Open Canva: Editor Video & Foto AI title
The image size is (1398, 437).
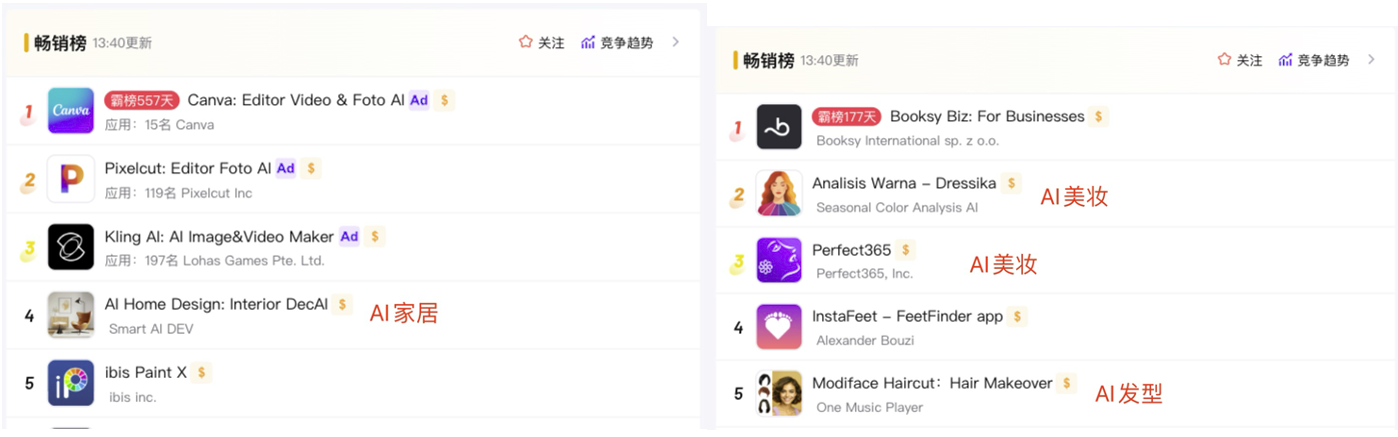click(x=296, y=100)
